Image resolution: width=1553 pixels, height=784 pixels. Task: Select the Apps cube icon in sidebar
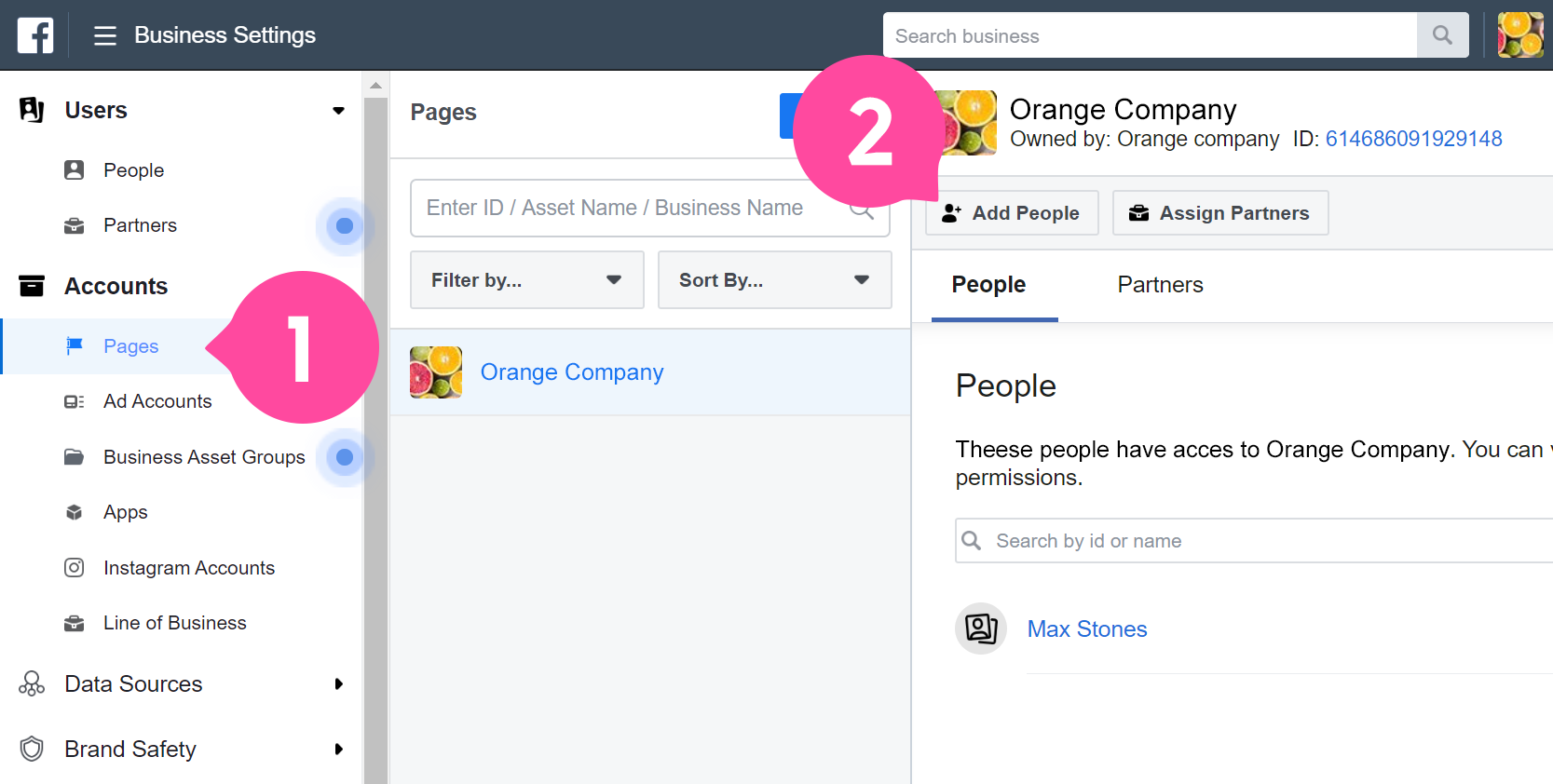75,512
